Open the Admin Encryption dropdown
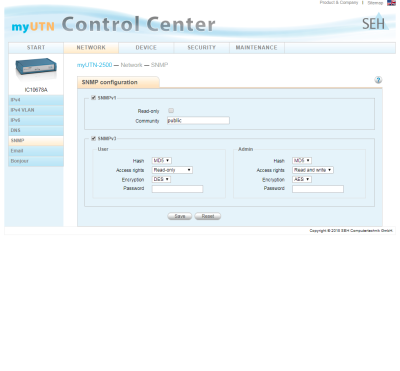The image size is (400, 371). 302,179
